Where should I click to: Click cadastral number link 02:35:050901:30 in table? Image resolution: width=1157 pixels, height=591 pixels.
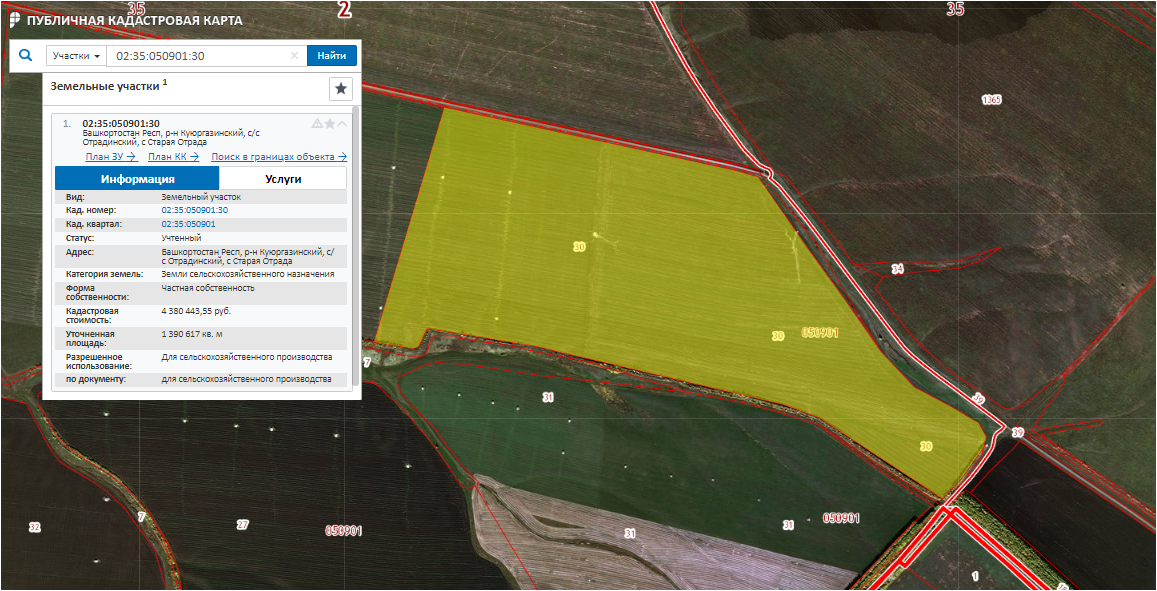click(195, 211)
